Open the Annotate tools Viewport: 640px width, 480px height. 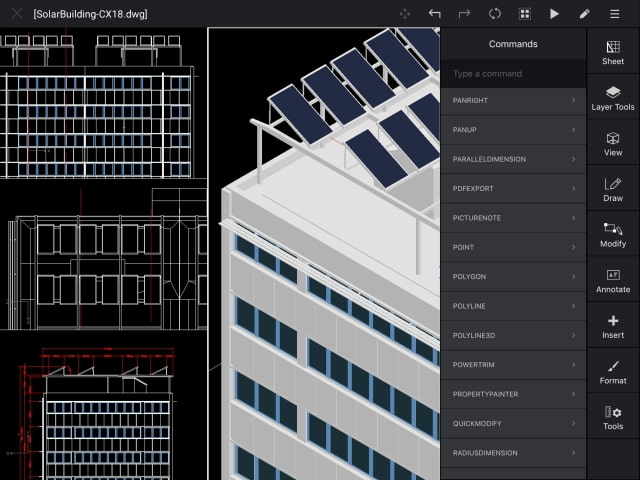(x=613, y=281)
